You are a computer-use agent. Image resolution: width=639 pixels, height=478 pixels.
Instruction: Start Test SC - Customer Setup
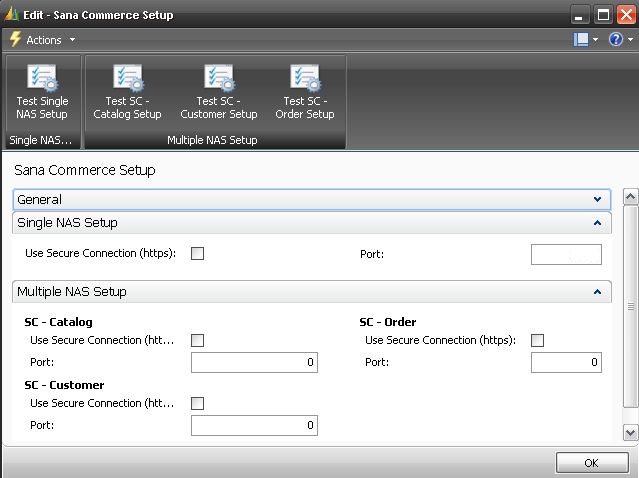pyautogui.click(x=218, y=92)
